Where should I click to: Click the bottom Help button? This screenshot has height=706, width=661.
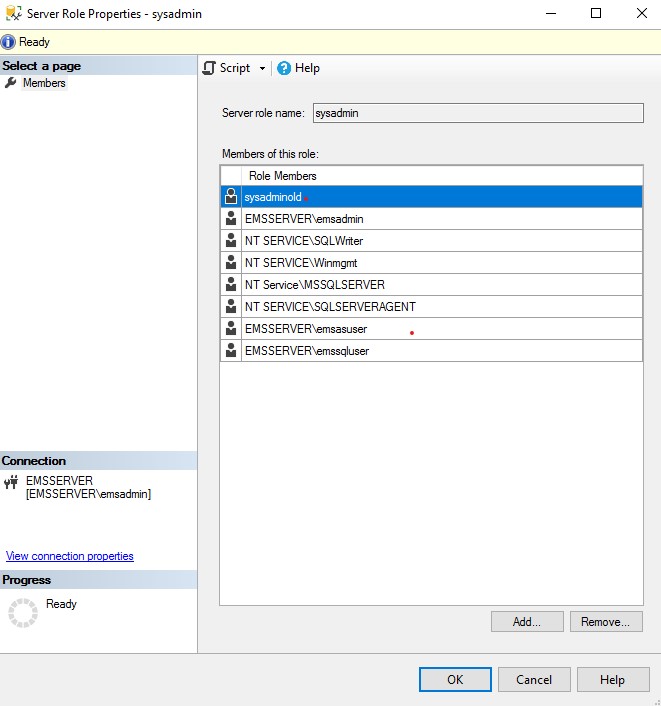(613, 679)
